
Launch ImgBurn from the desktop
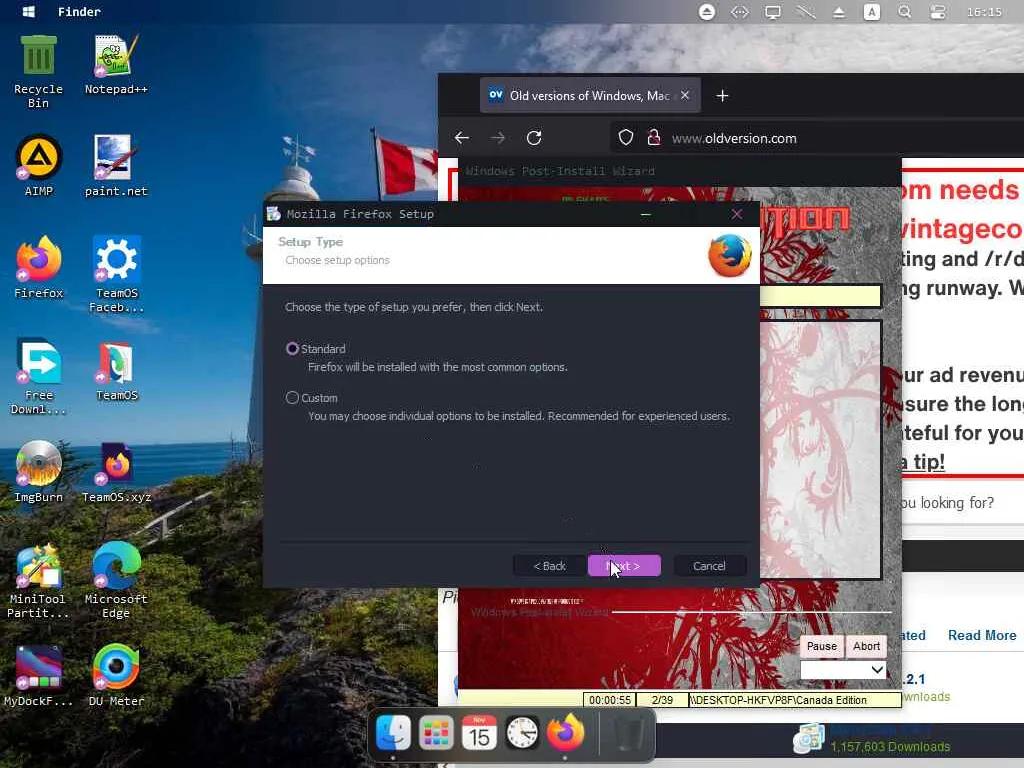[x=39, y=472]
